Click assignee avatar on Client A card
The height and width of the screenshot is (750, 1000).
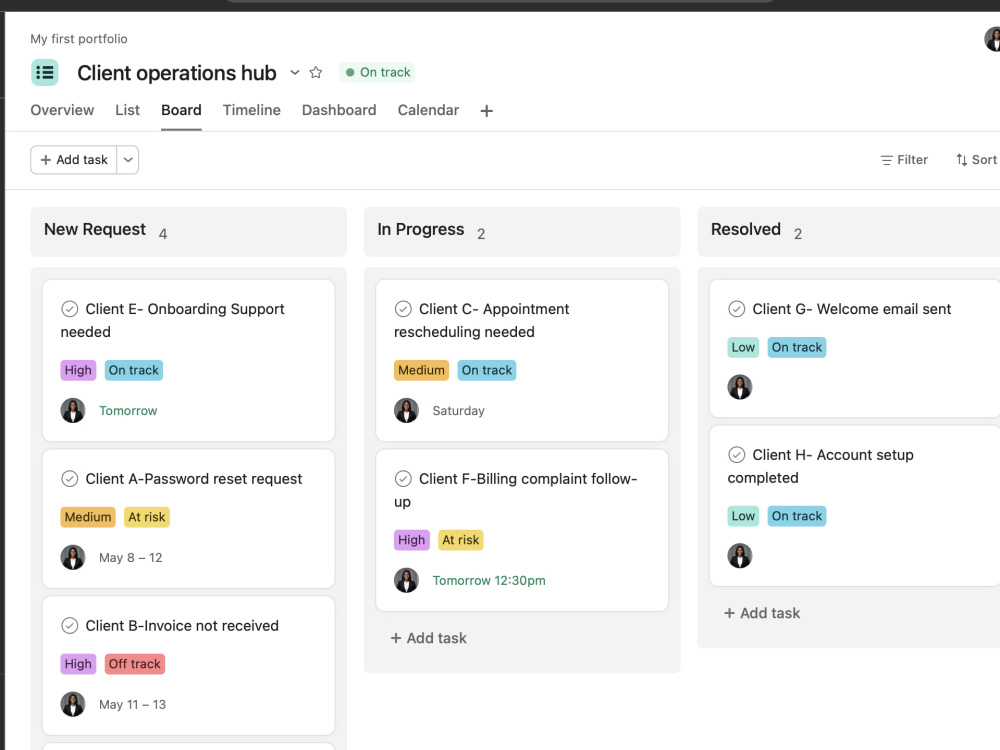click(x=73, y=557)
